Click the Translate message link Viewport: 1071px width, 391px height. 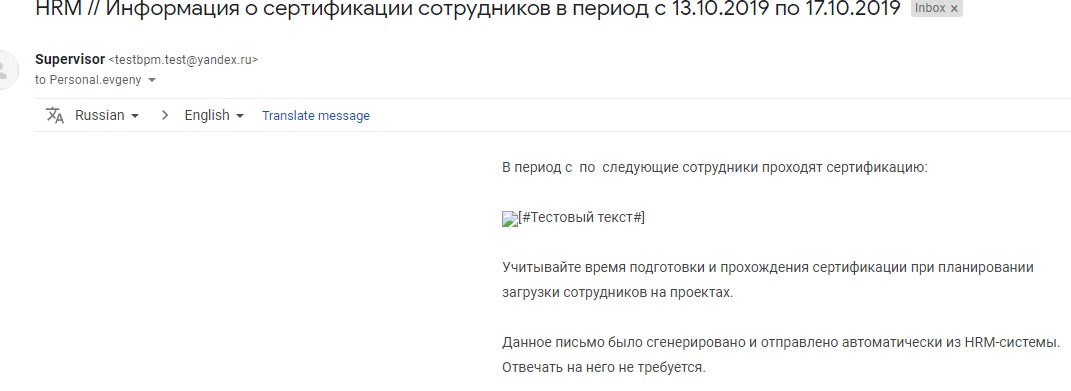[x=316, y=116]
